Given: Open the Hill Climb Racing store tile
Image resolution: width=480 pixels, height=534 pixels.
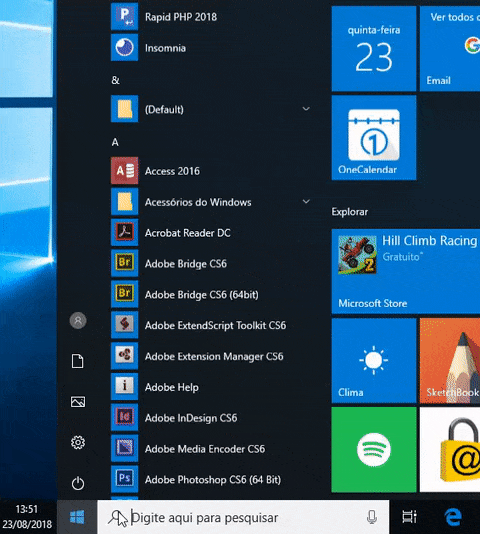Looking at the screenshot, I should tap(406, 271).
